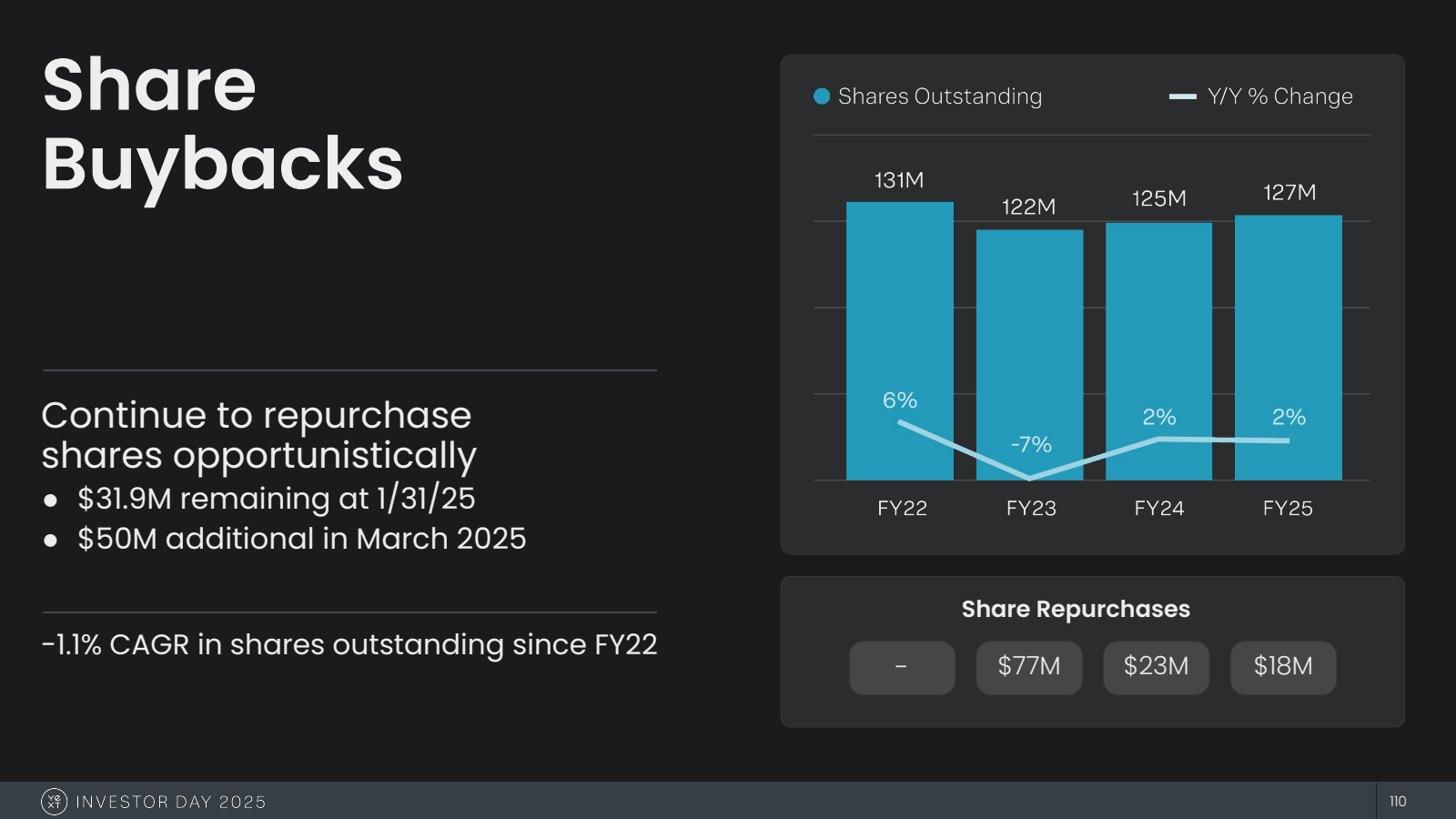1456x819 pixels.
Task: Click the dash share repurchase pill
Action: tap(902, 667)
